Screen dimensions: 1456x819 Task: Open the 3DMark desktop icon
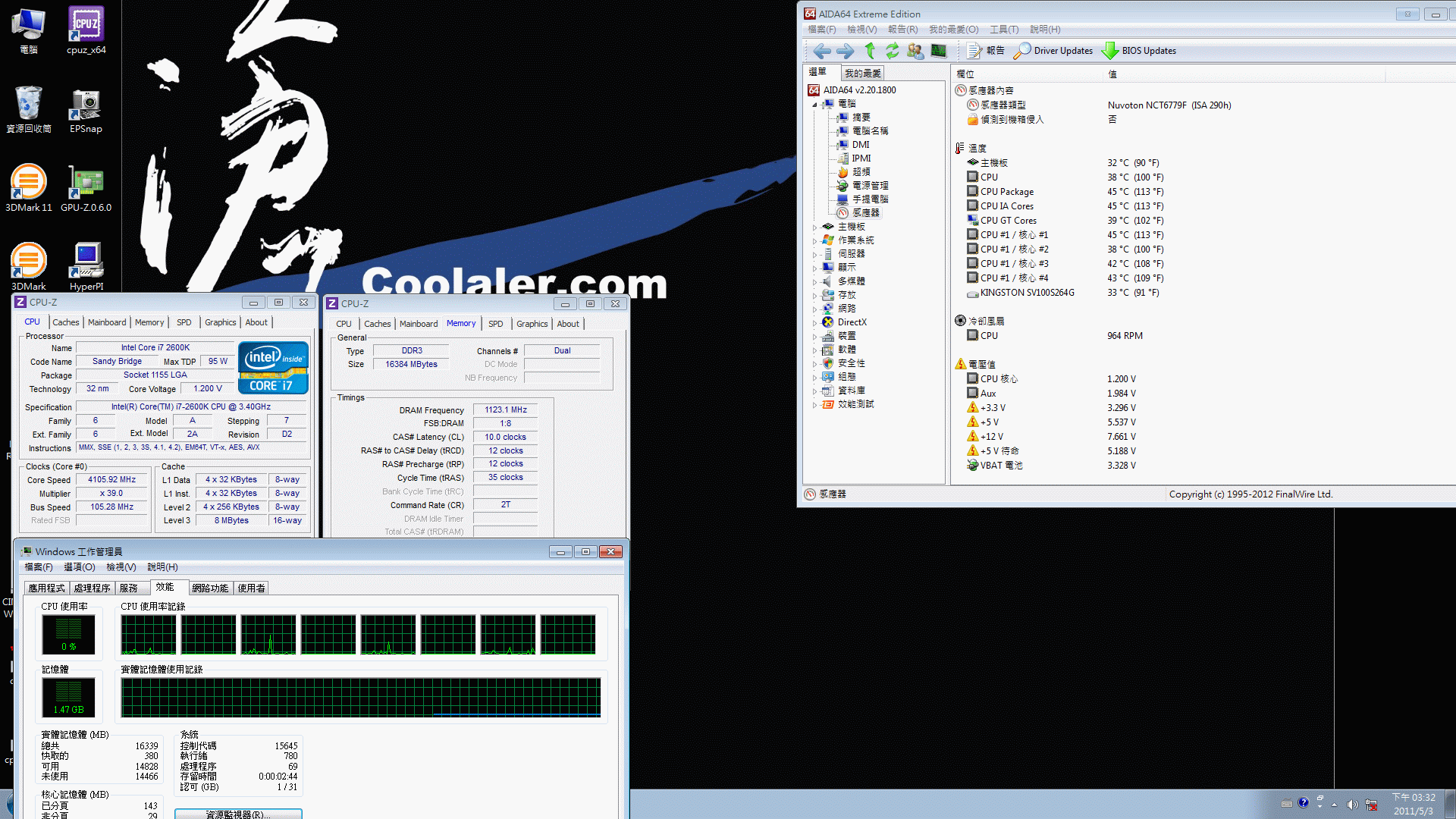tap(29, 267)
